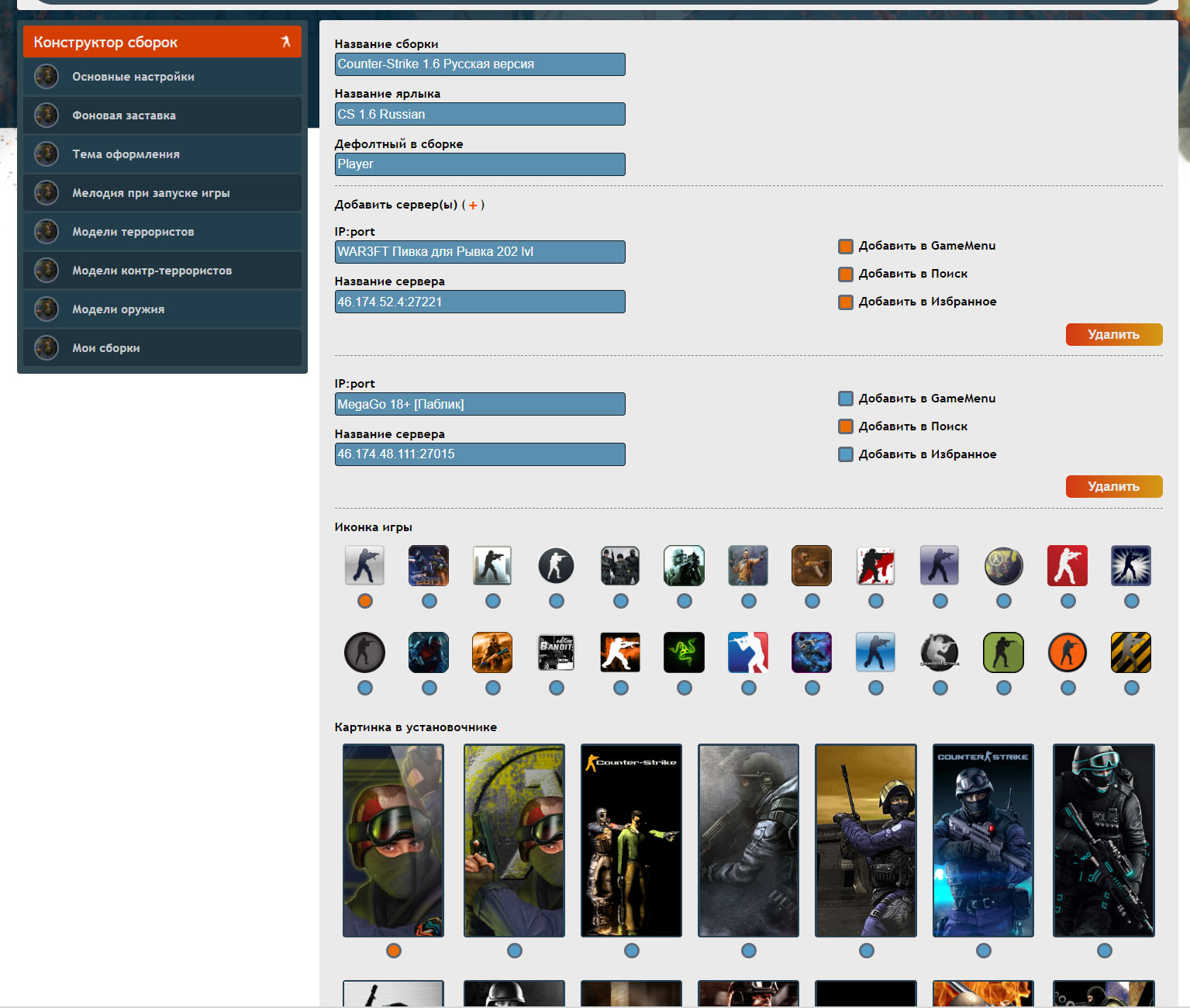Focus the Название ярлыка field 'CS 1.6 Russian'
The image size is (1190, 1008).
pyautogui.click(x=480, y=114)
